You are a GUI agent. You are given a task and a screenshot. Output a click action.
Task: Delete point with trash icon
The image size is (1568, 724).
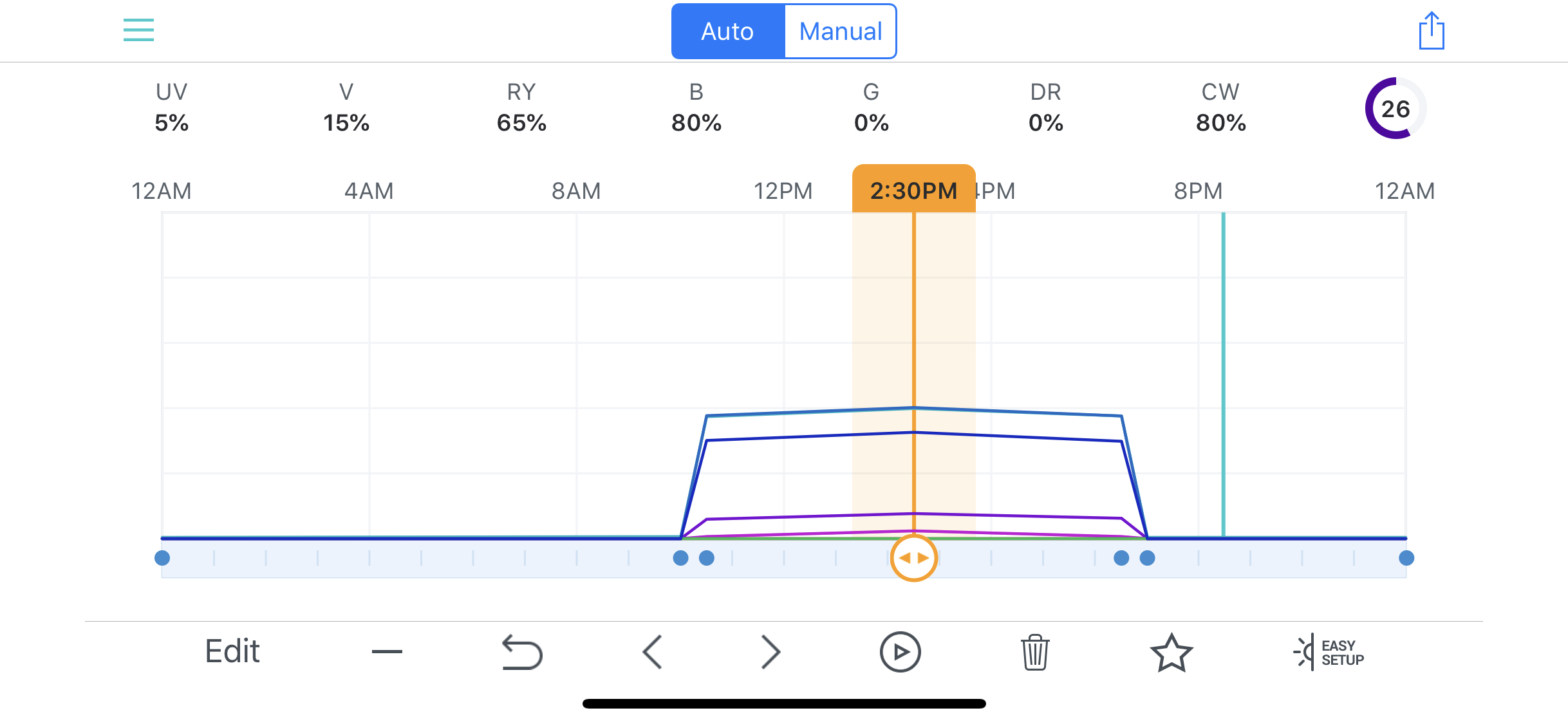[1035, 652]
